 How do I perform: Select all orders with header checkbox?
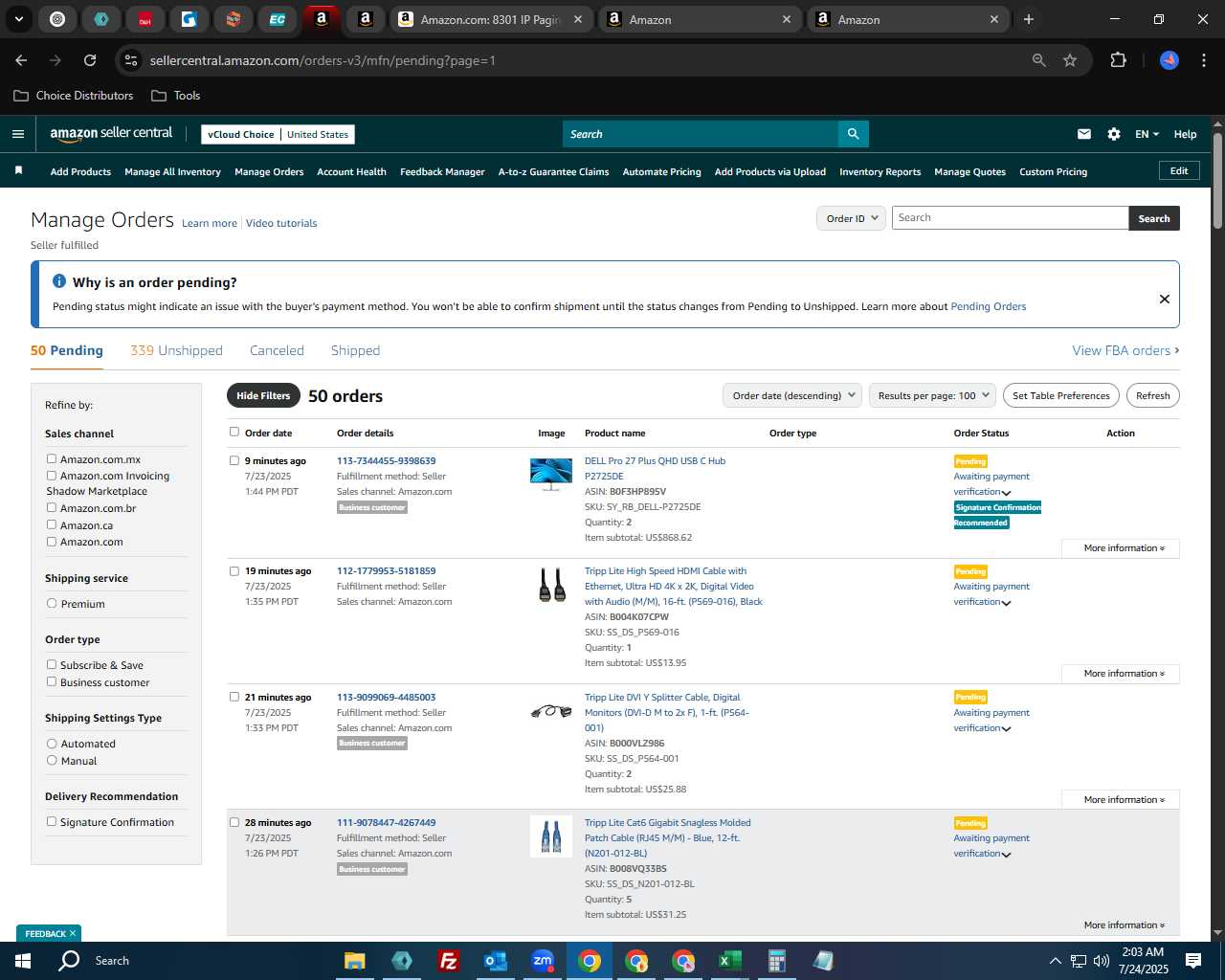[234, 432]
